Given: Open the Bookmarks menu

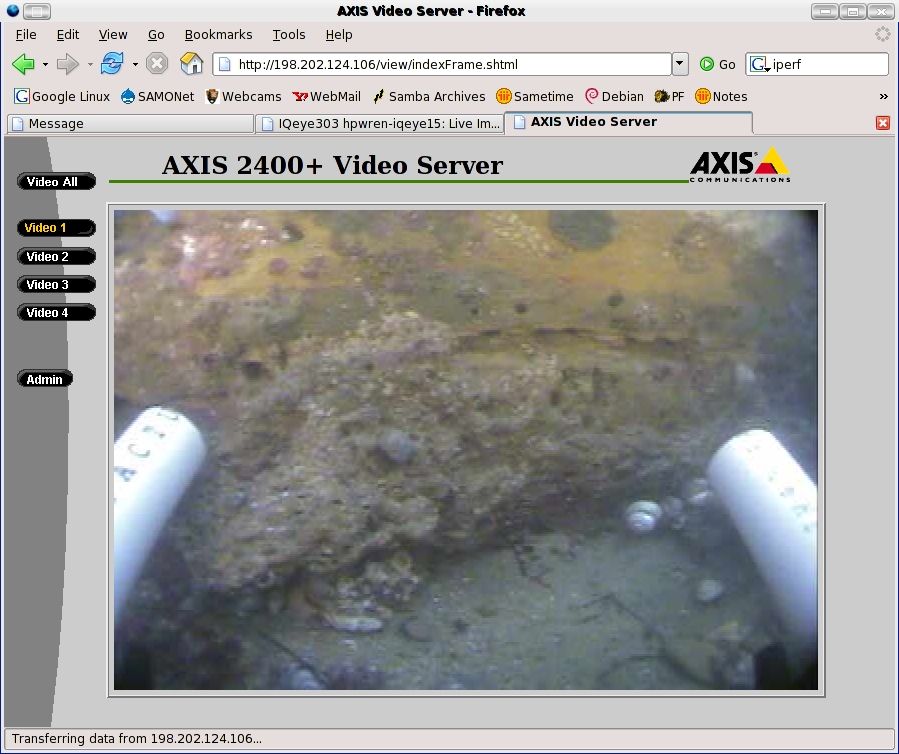Looking at the screenshot, I should (x=218, y=34).
